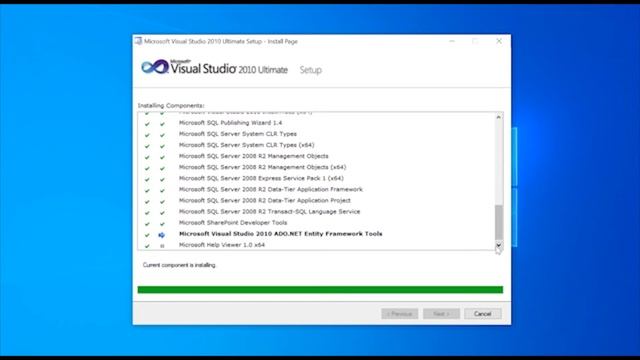Click the setup window title bar icon
640x360 pixels.
pos(138,41)
